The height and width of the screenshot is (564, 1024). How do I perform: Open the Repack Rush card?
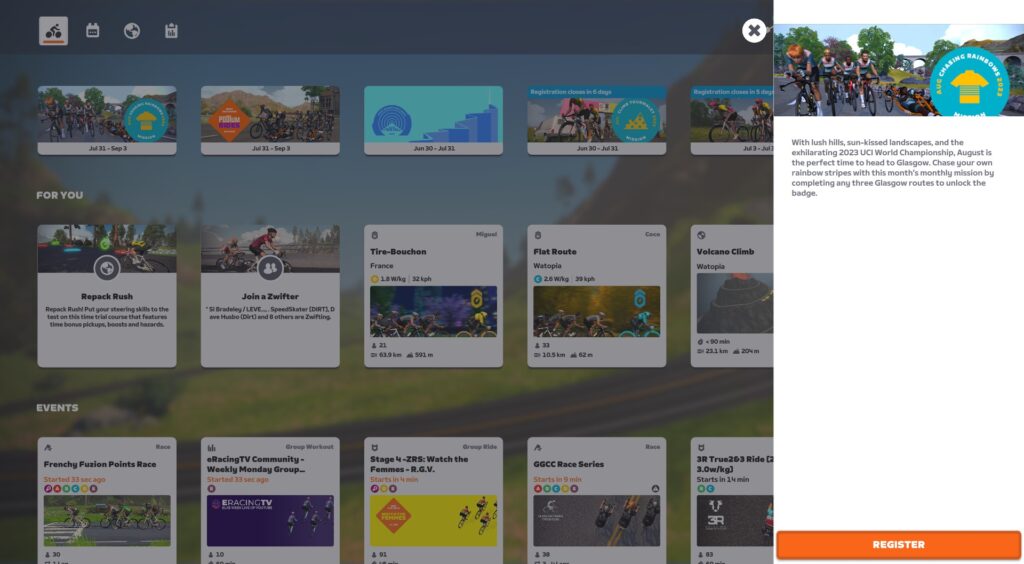107,296
